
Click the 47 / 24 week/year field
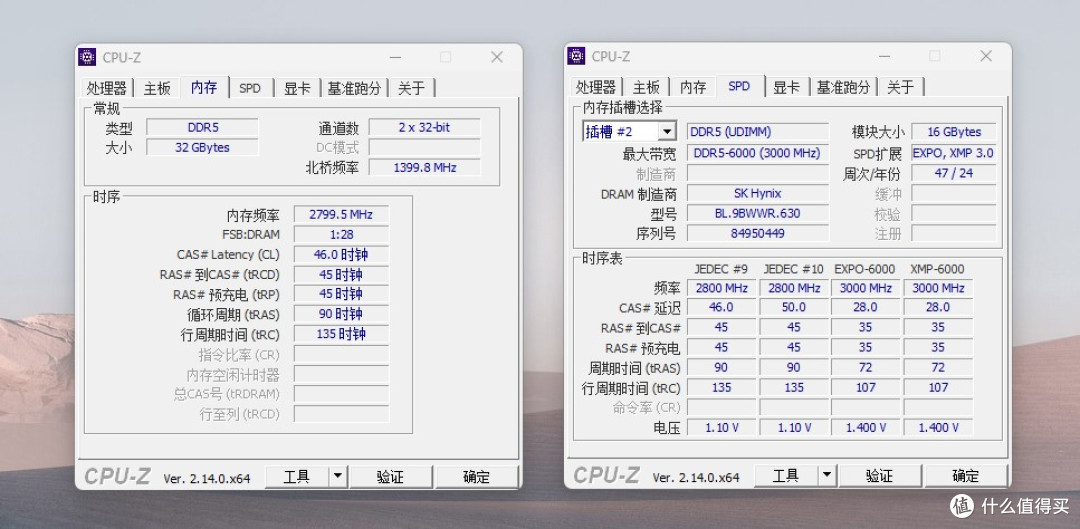click(x=954, y=174)
